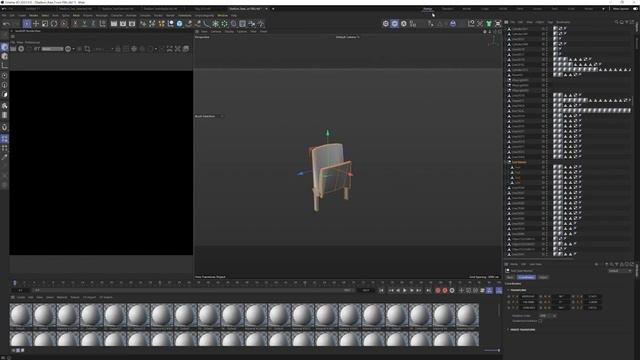Open Edit Render Settings clapperboard icon
640x360 pixels.
point(132,24)
